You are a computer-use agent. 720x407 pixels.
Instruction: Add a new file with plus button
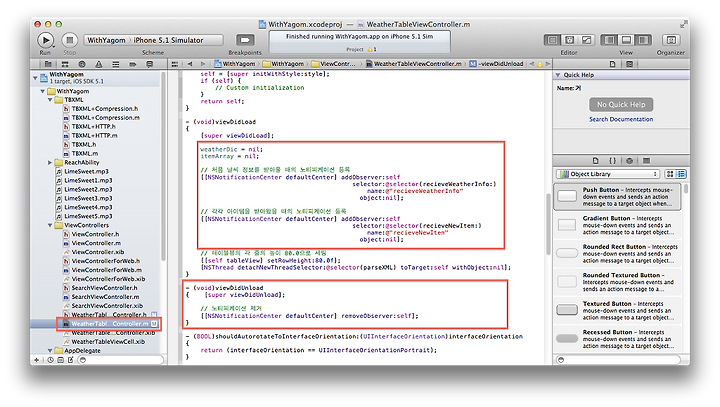(x=37, y=360)
